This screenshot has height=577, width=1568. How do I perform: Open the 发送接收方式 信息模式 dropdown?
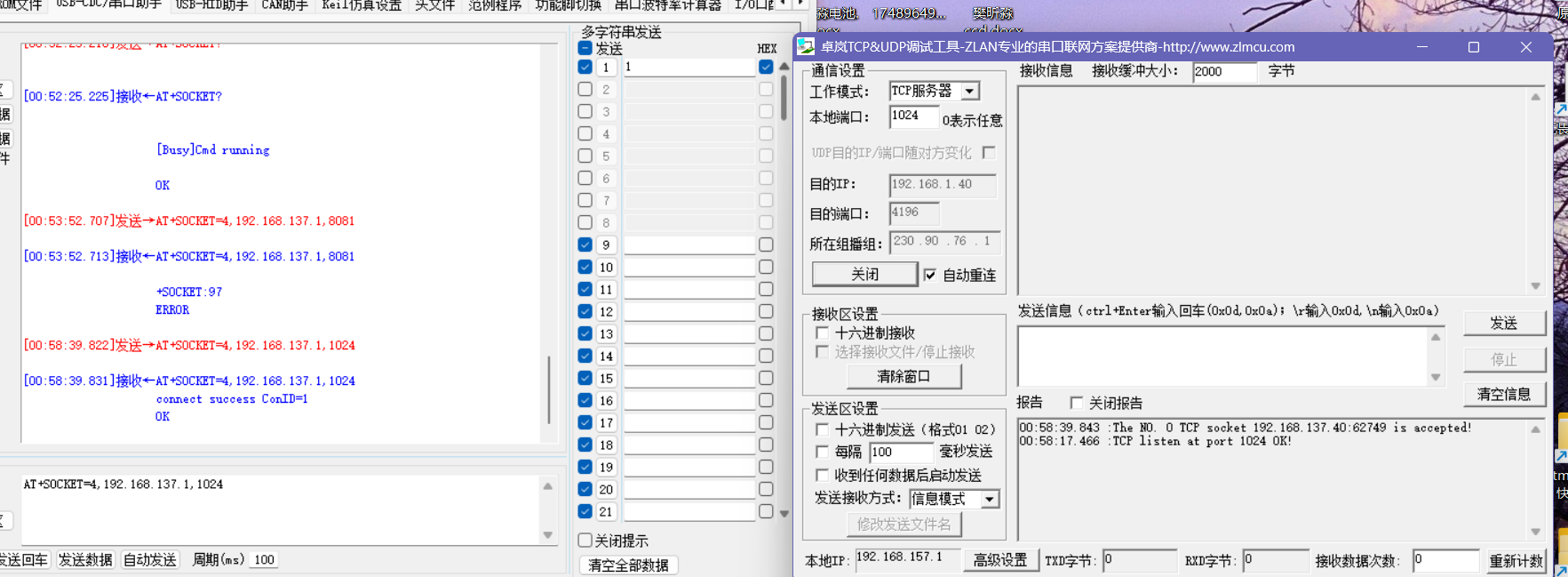[990, 500]
